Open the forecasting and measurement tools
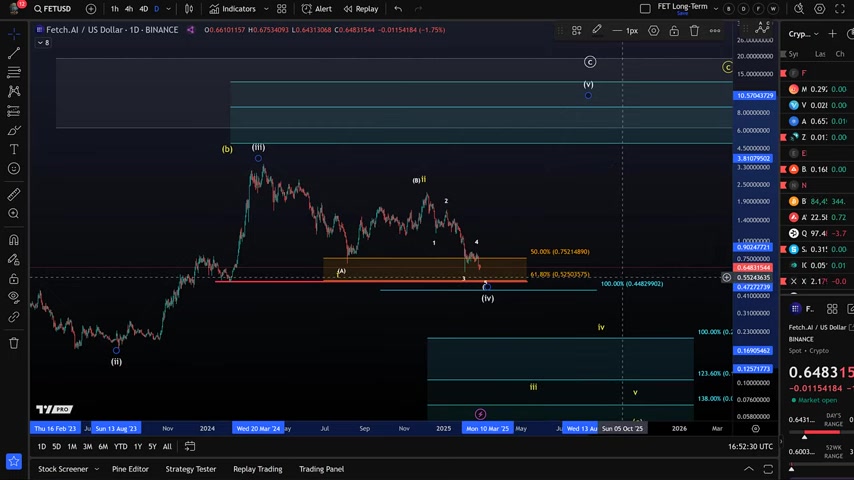 pos(14,111)
